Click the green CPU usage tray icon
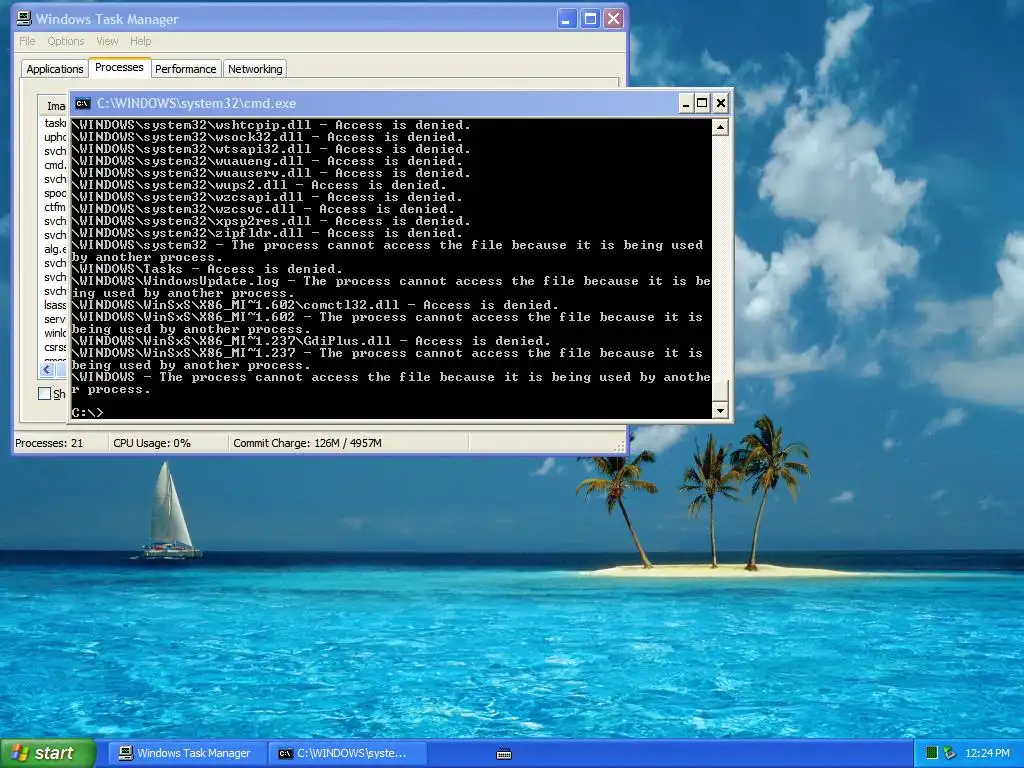Image resolution: width=1024 pixels, height=768 pixels. [932, 753]
